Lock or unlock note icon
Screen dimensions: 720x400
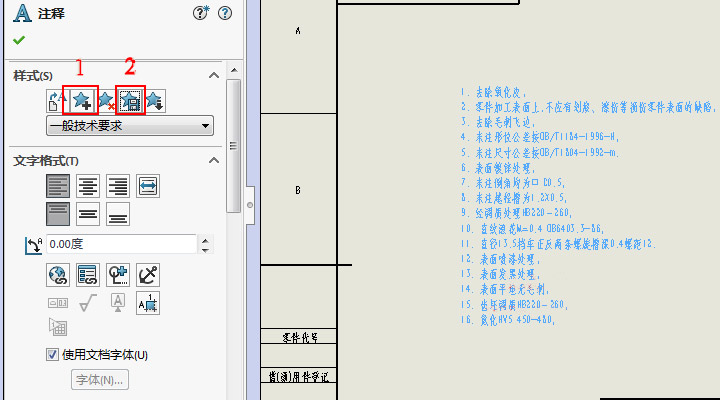[148, 275]
